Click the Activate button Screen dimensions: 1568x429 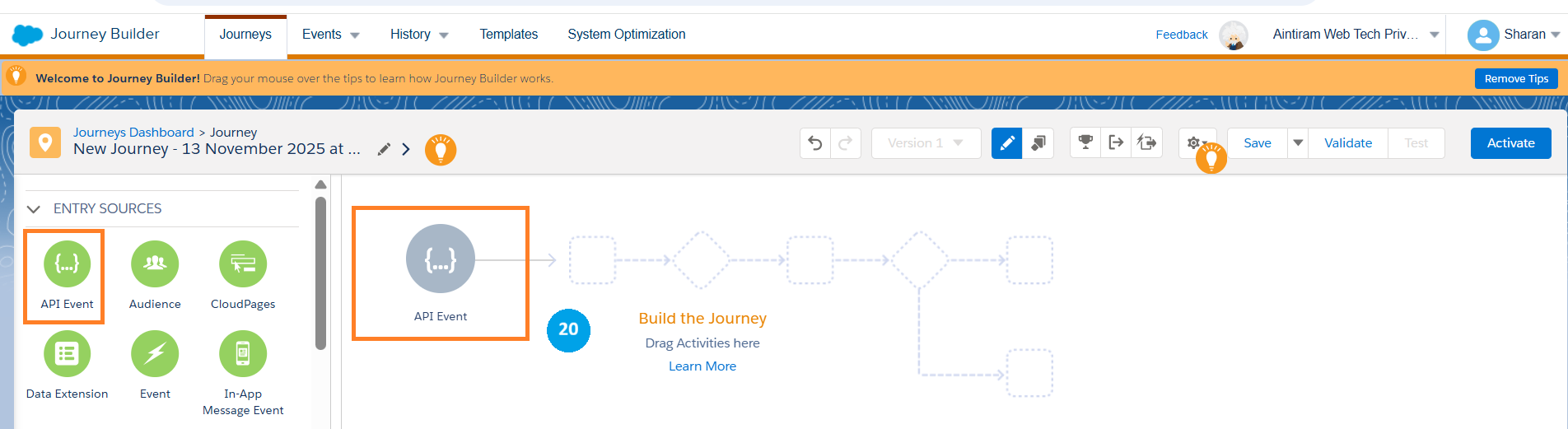(x=1510, y=143)
